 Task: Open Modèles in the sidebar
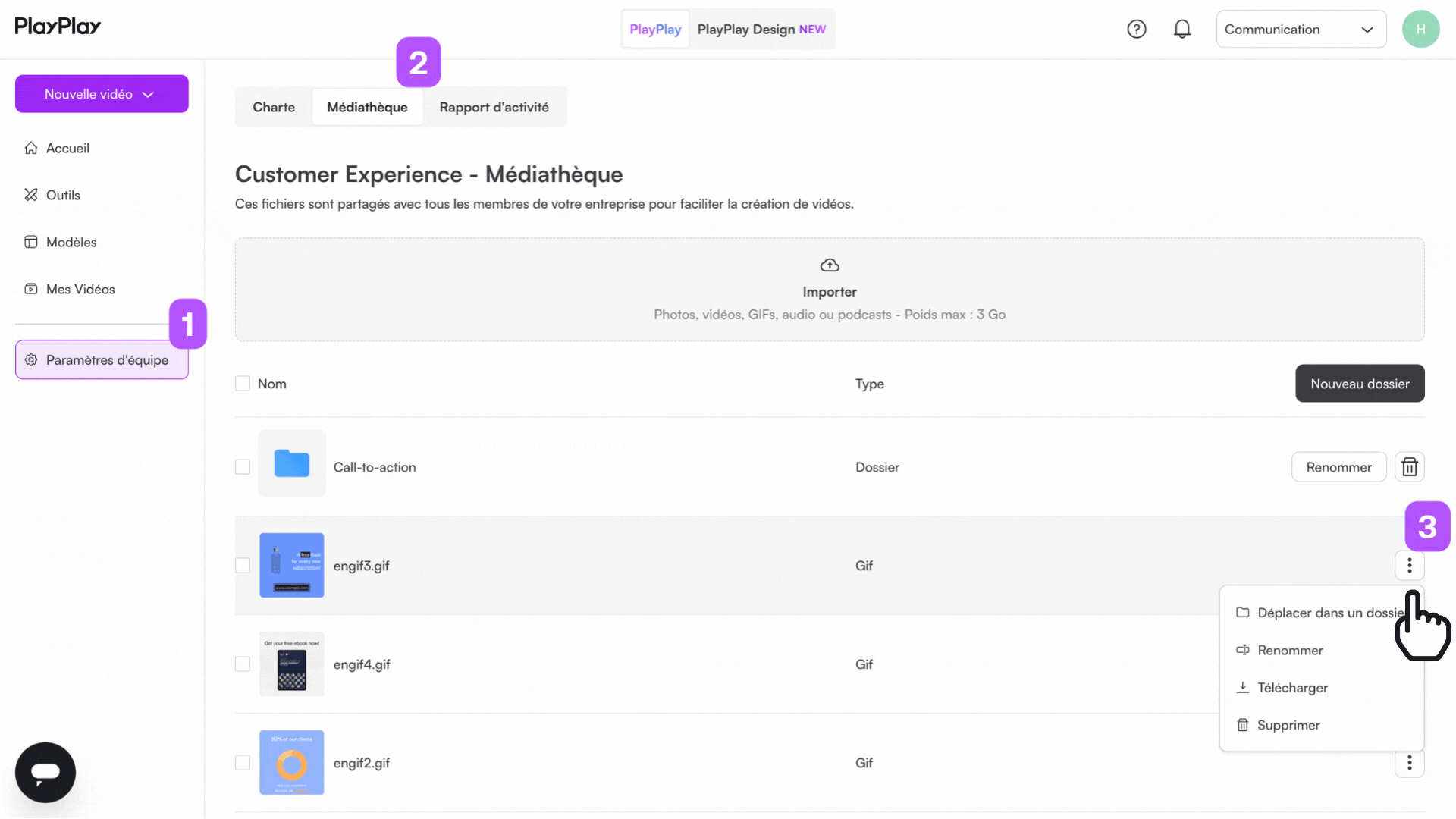102,242
